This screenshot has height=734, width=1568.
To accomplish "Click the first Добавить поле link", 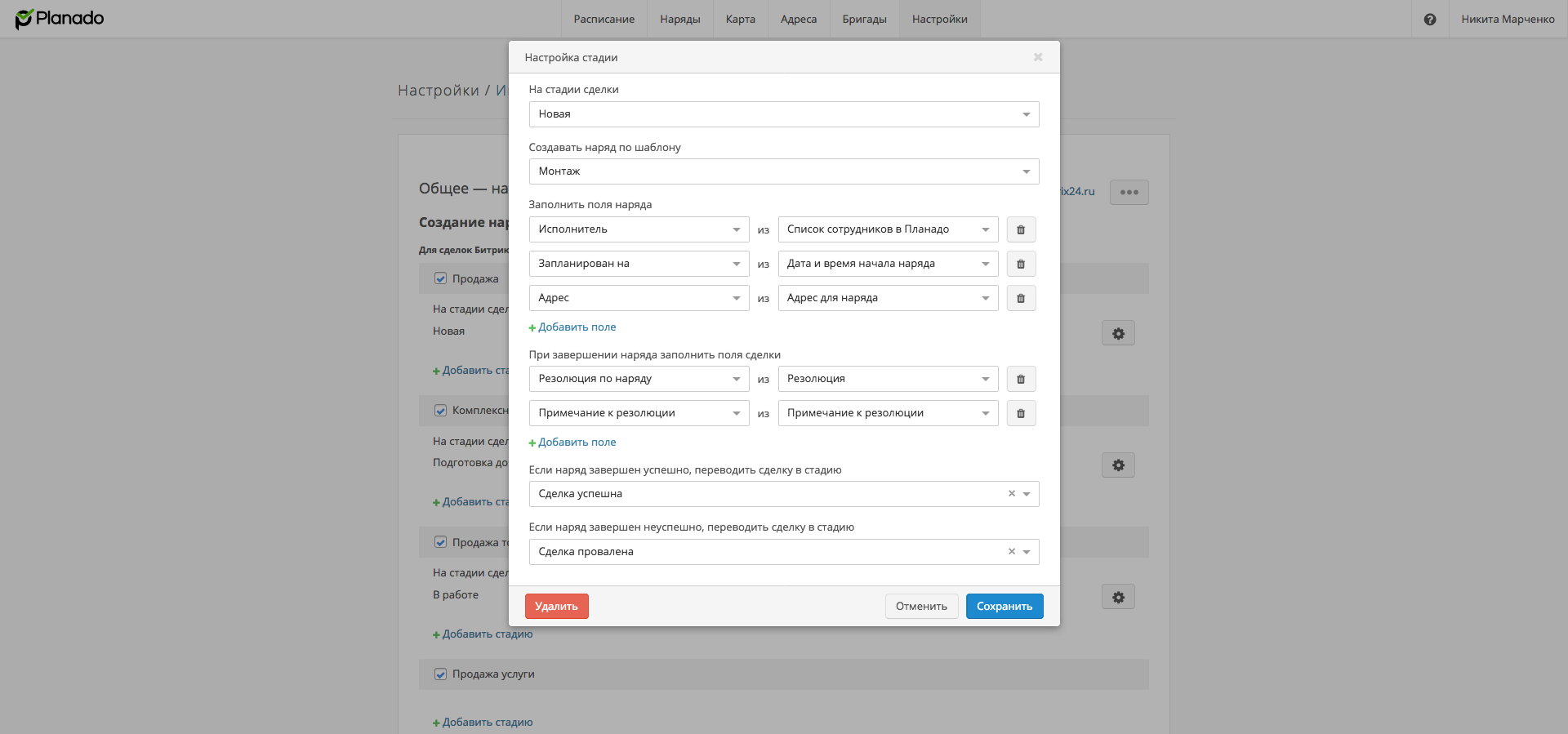I will pos(576,327).
